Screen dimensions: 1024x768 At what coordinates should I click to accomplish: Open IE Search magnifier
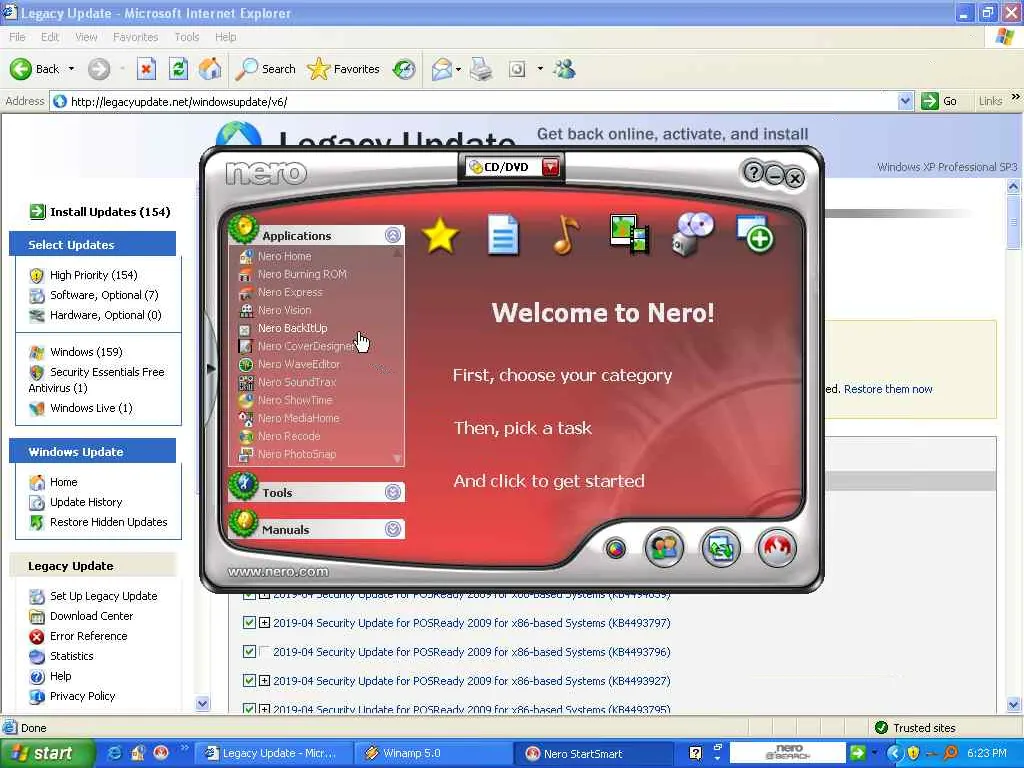(265, 69)
